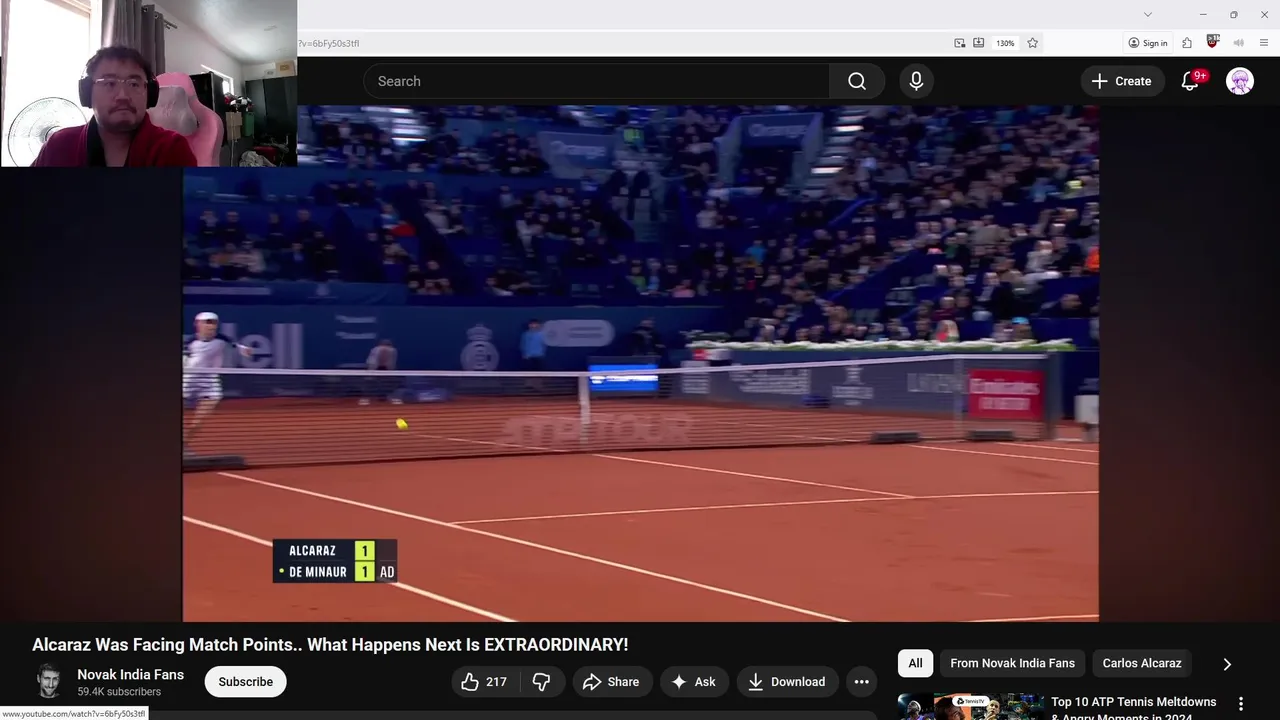
Task: Select the Carlos Alcaraz chip
Action: coord(1142,663)
